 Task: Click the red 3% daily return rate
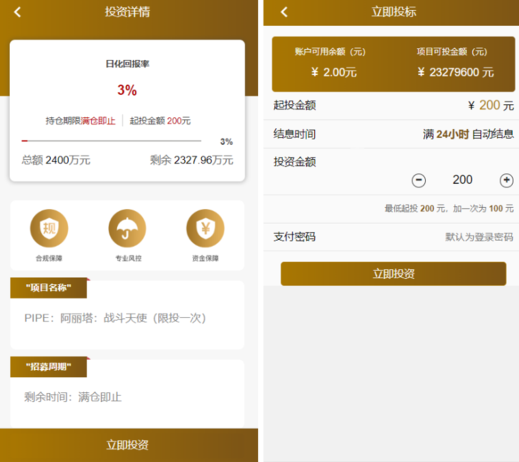pyautogui.click(x=127, y=90)
